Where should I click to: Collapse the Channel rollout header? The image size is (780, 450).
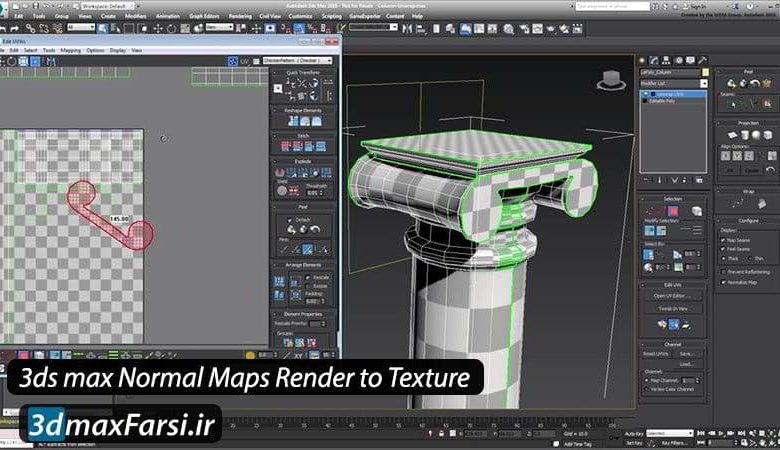pos(673,344)
